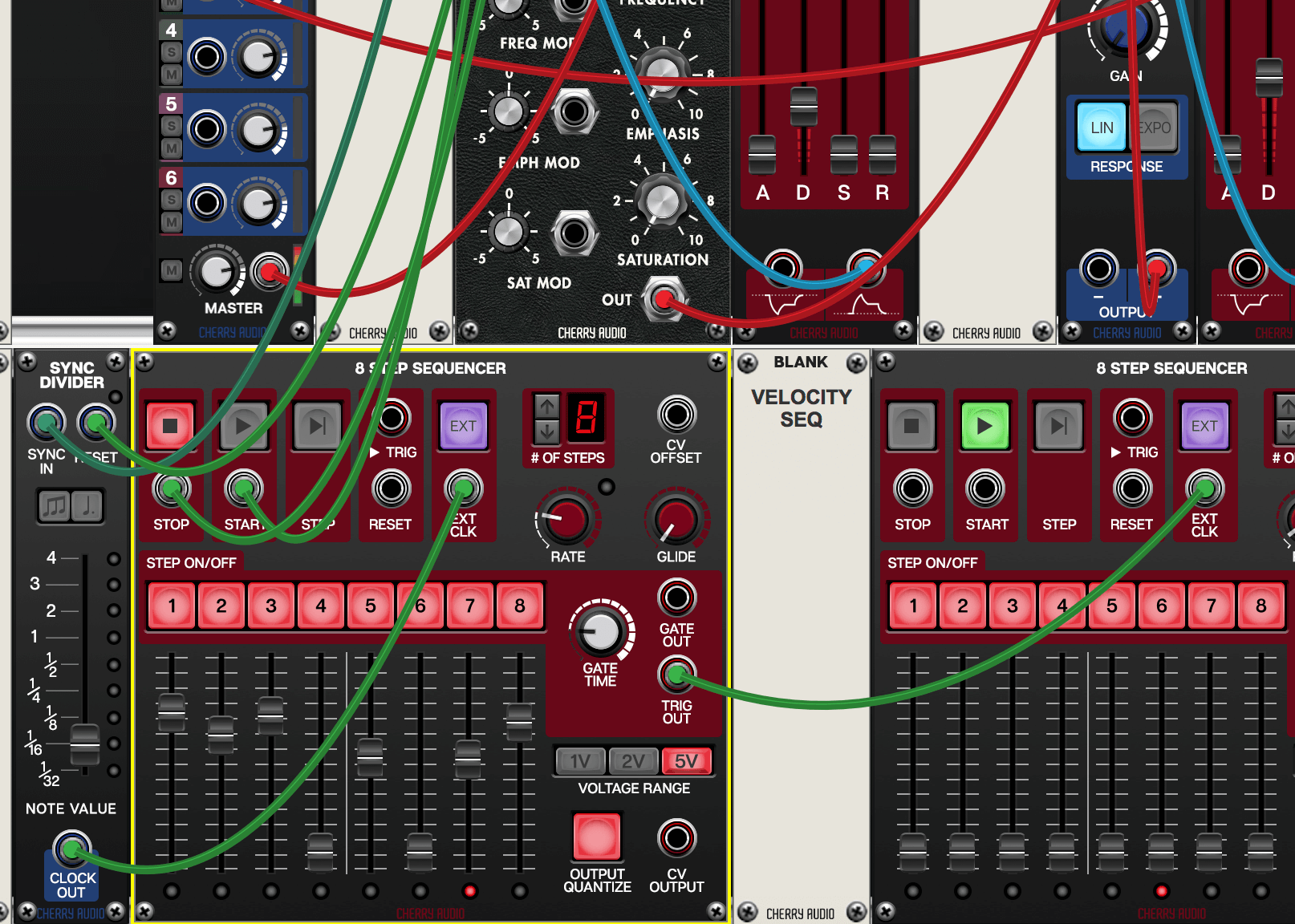Toggle the EXT clock button on the right sequencer

1204,426
